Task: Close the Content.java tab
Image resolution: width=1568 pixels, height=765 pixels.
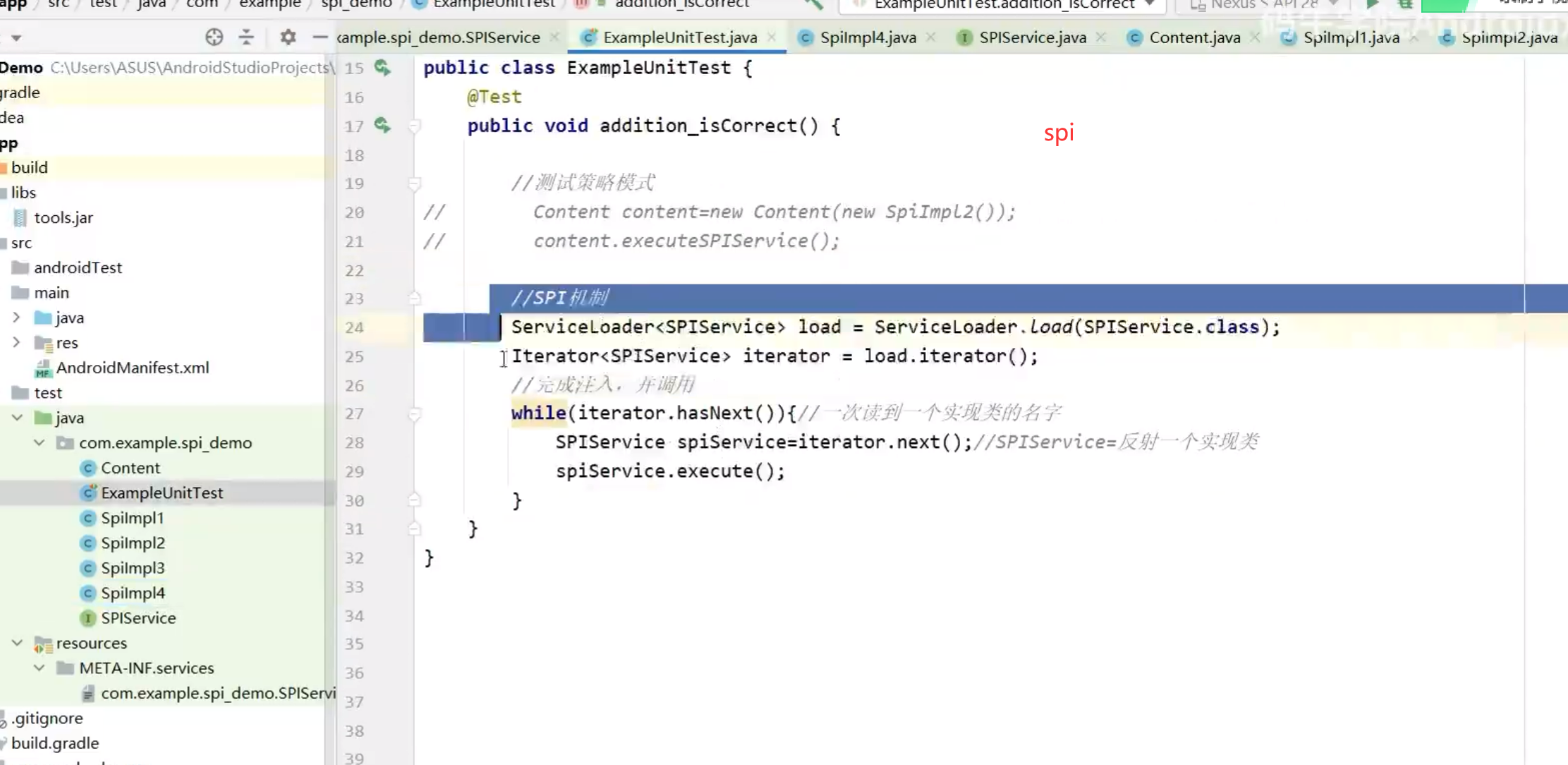Action: coord(1255,37)
